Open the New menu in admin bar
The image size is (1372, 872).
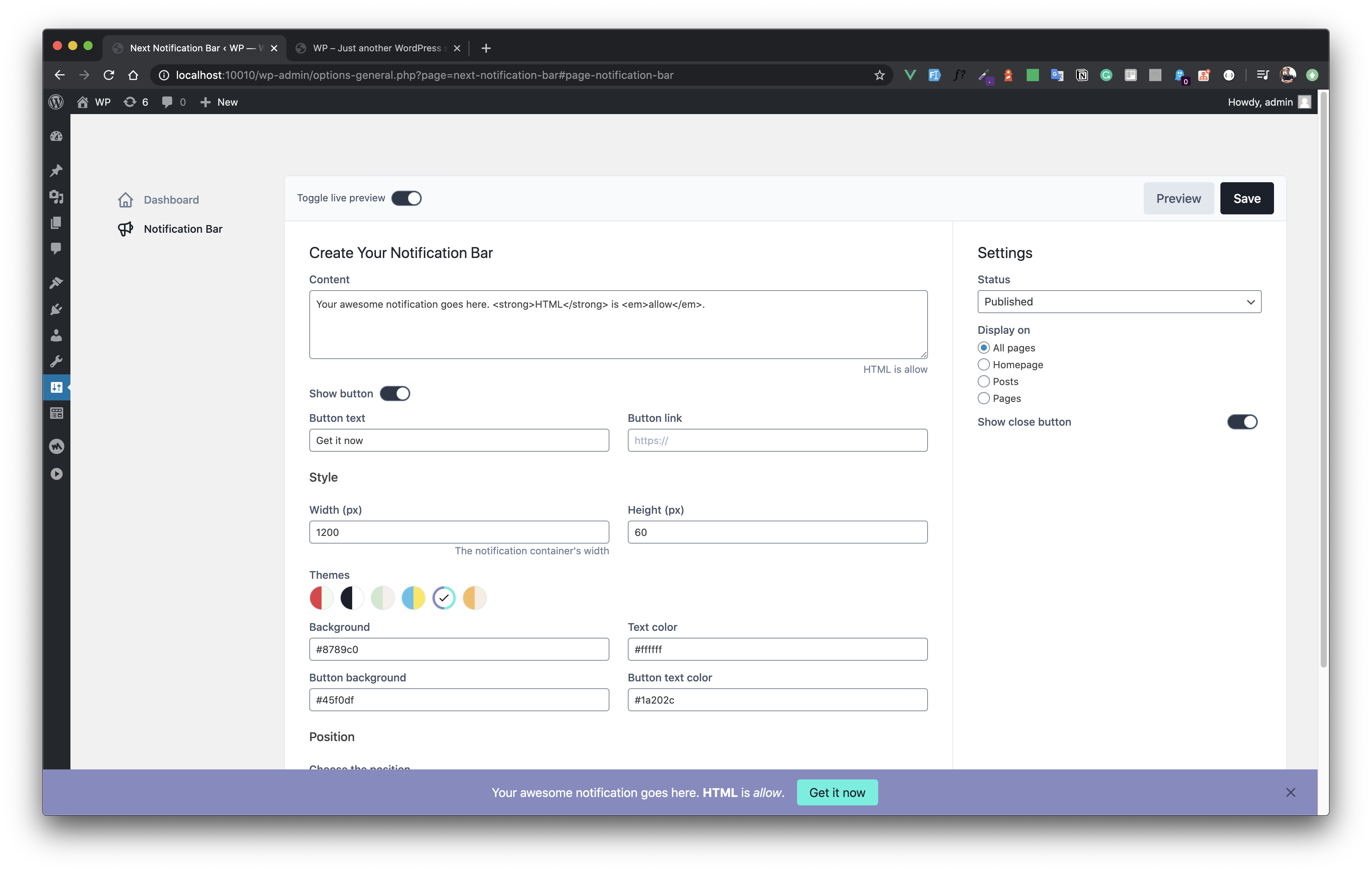point(219,102)
